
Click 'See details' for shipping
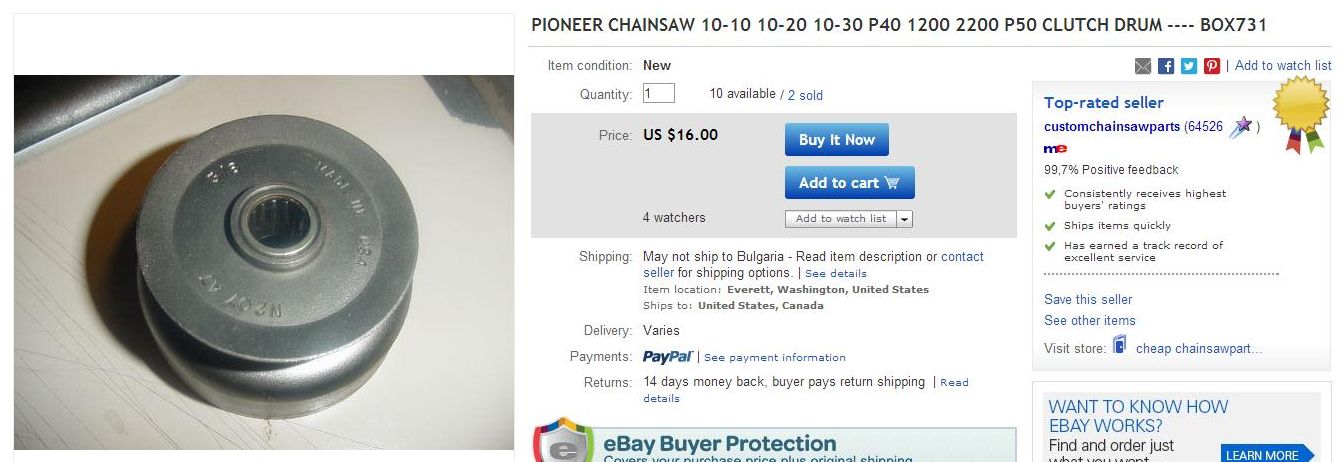pyautogui.click(x=836, y=273)
